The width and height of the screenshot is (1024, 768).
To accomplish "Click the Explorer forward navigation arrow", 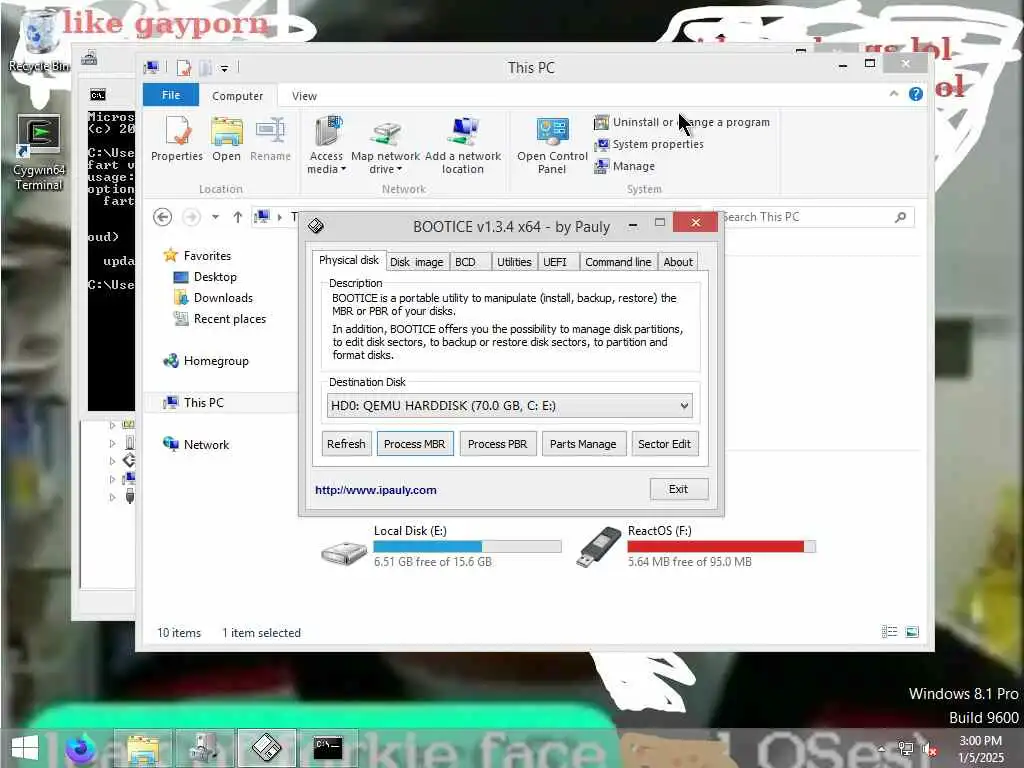I will 191,217.
